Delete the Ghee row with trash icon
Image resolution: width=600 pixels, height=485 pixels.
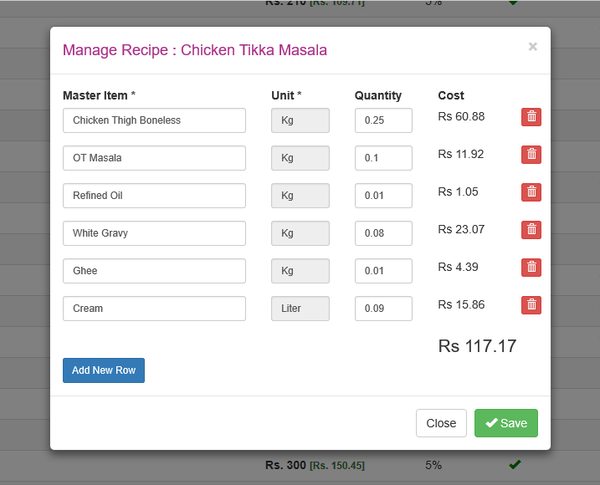pyautogui.click(x=531, y=267)
